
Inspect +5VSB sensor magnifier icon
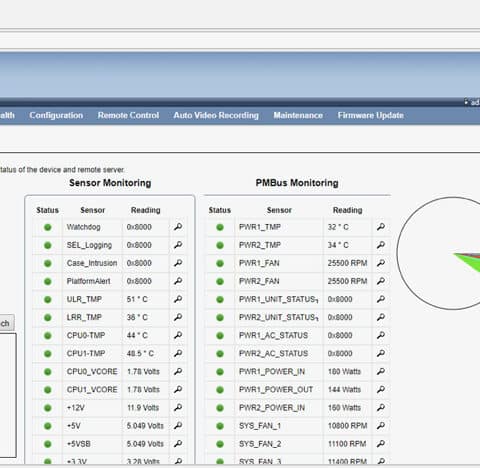[x=178, y=443]
